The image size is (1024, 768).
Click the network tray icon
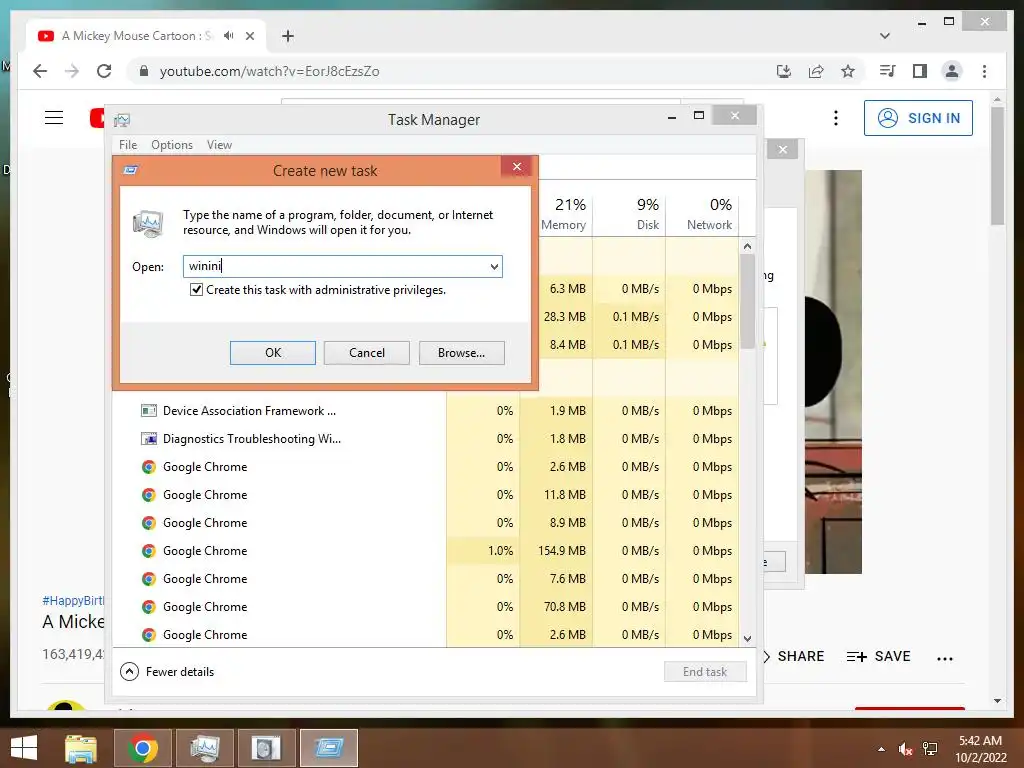(x=930, y=749)
